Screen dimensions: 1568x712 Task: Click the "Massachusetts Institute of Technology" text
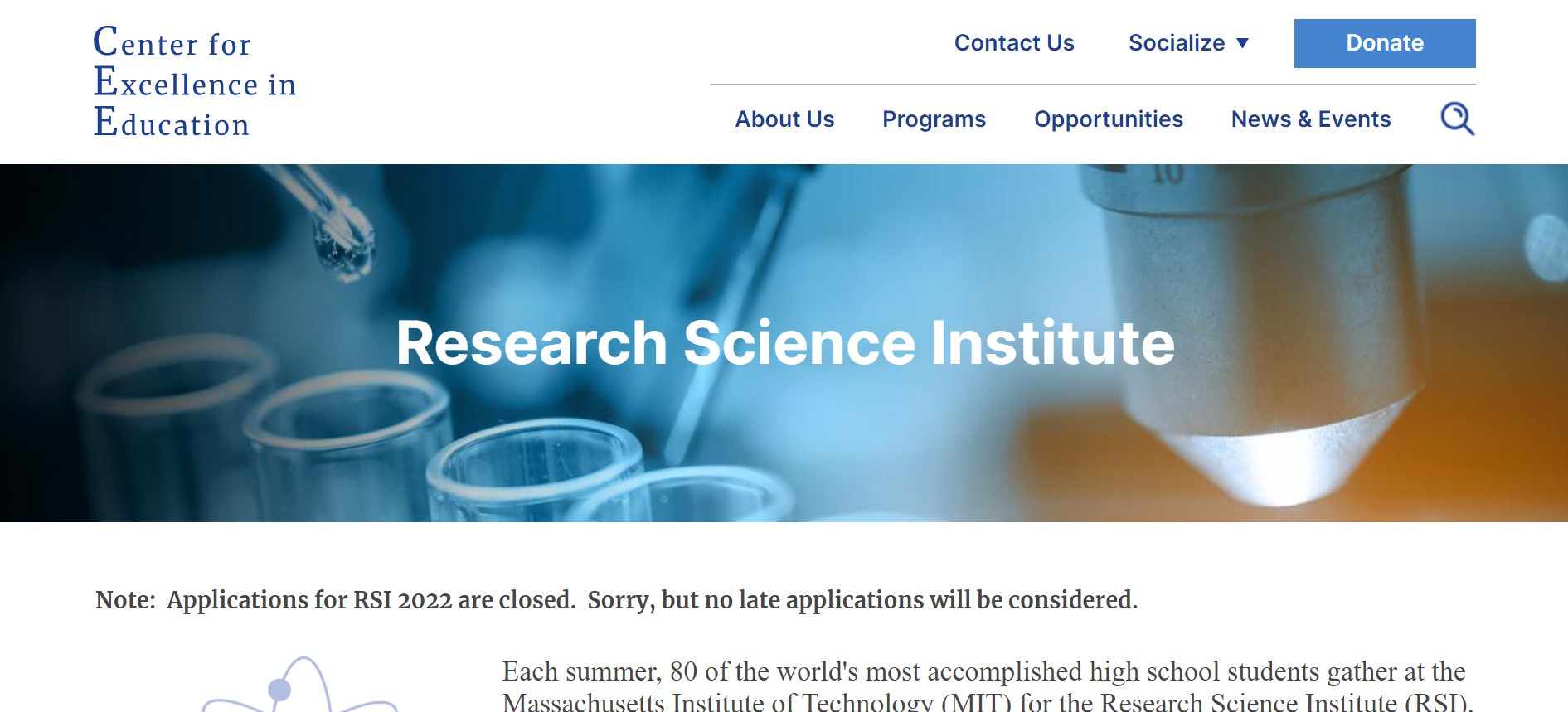click(717, 702)
